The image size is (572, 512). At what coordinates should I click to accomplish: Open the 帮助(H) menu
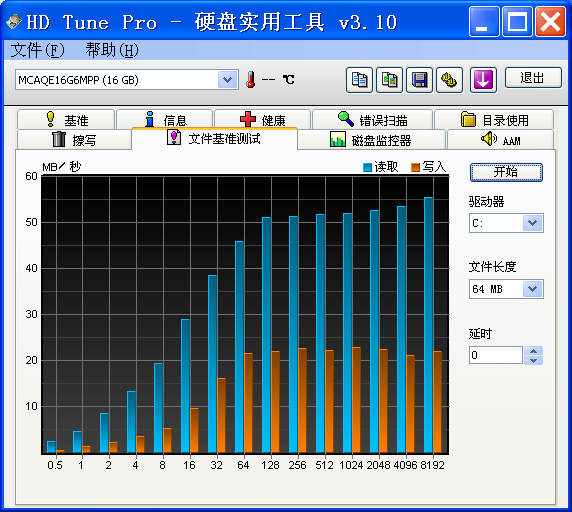[112, 50]
